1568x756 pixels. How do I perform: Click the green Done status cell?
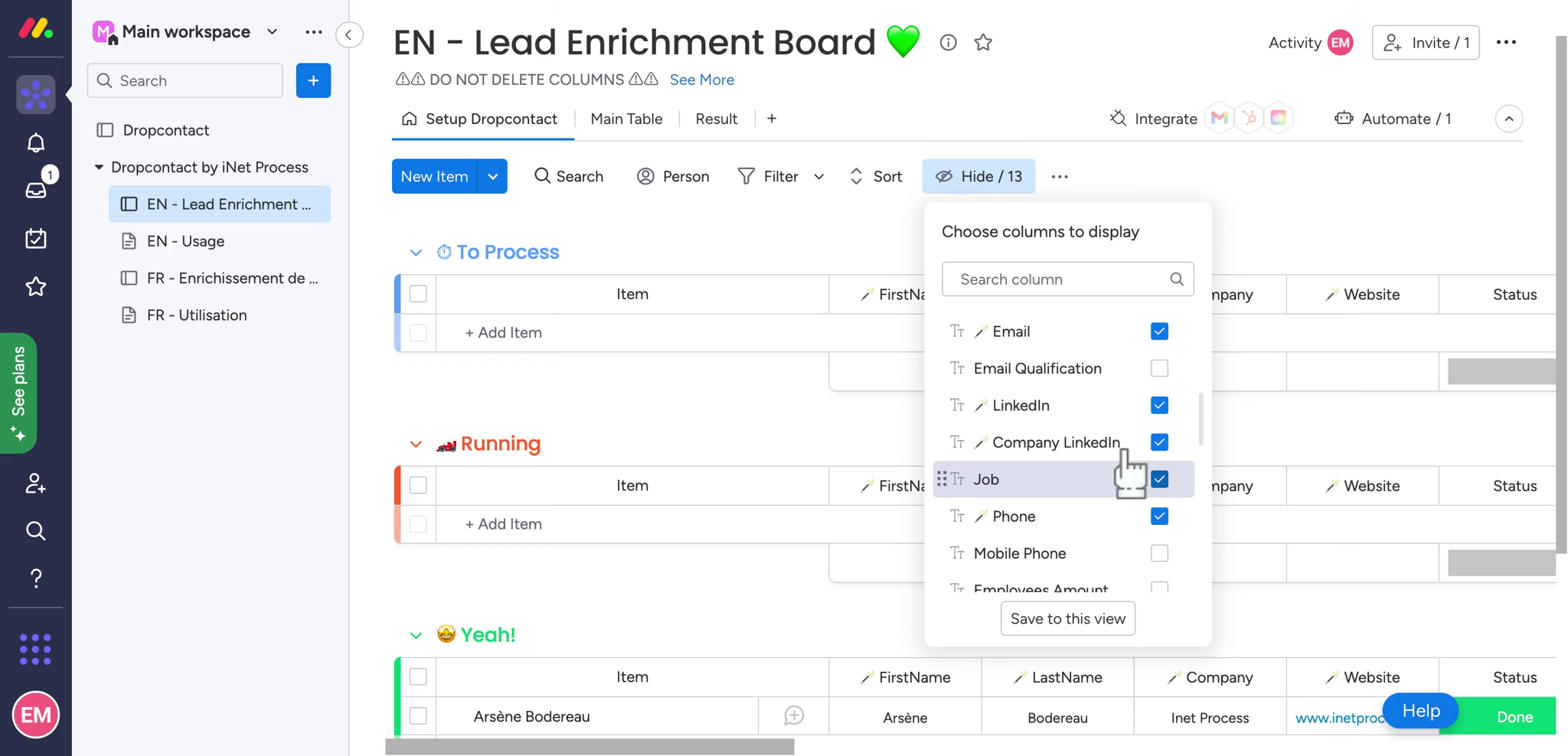point(1498,717)
